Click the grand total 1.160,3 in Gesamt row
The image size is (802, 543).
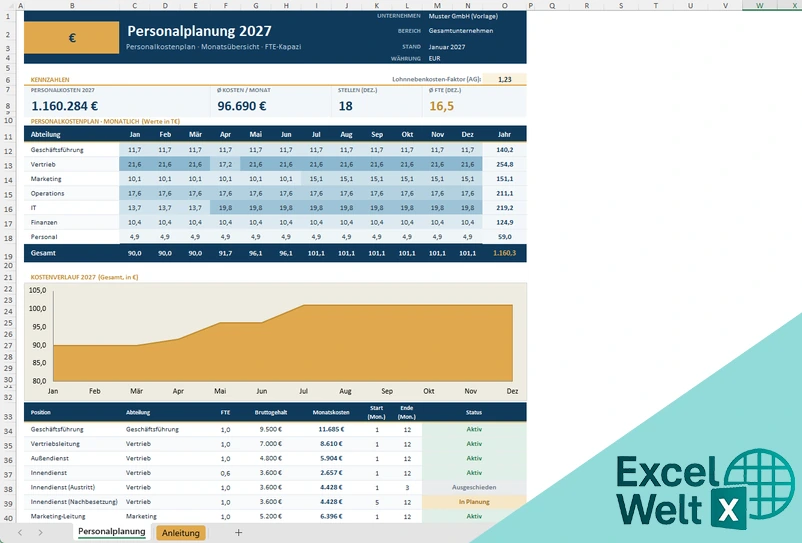click(x=504, y=253)
